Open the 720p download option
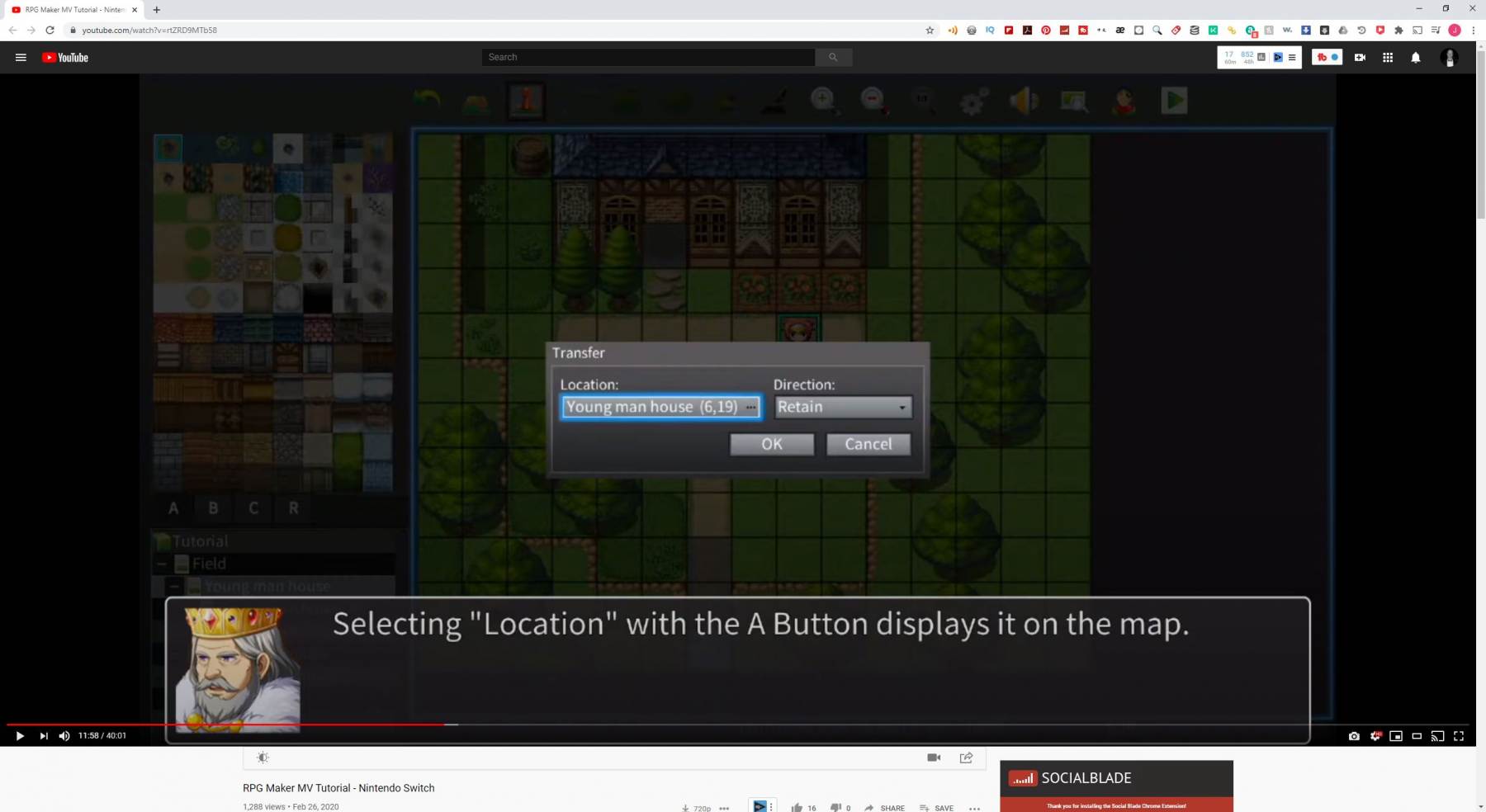This screenshot has width=1486, height=812. coord(697,808)
